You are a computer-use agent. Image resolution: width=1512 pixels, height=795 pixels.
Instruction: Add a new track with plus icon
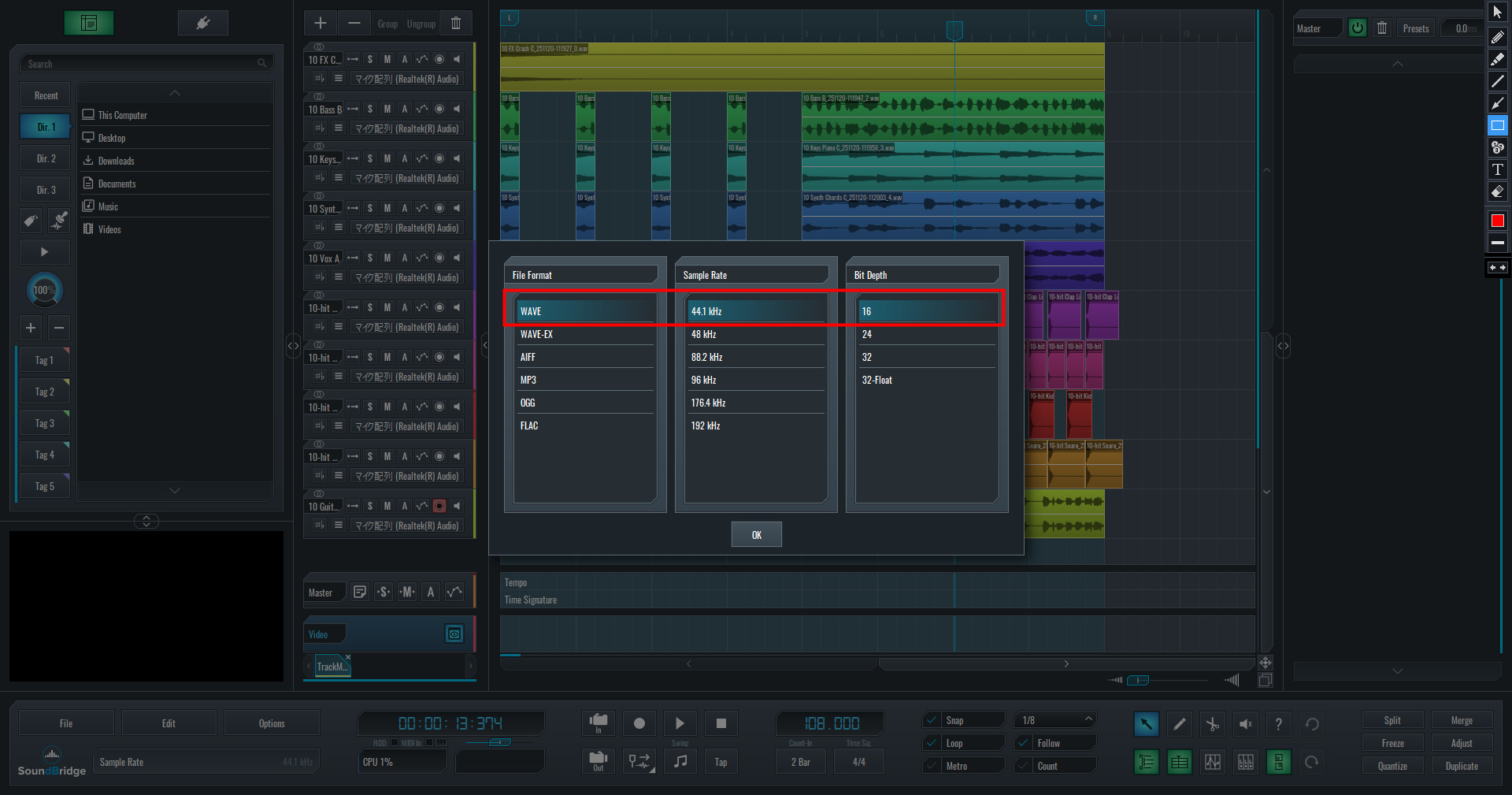pyautogui.click(x=321, y=24)
